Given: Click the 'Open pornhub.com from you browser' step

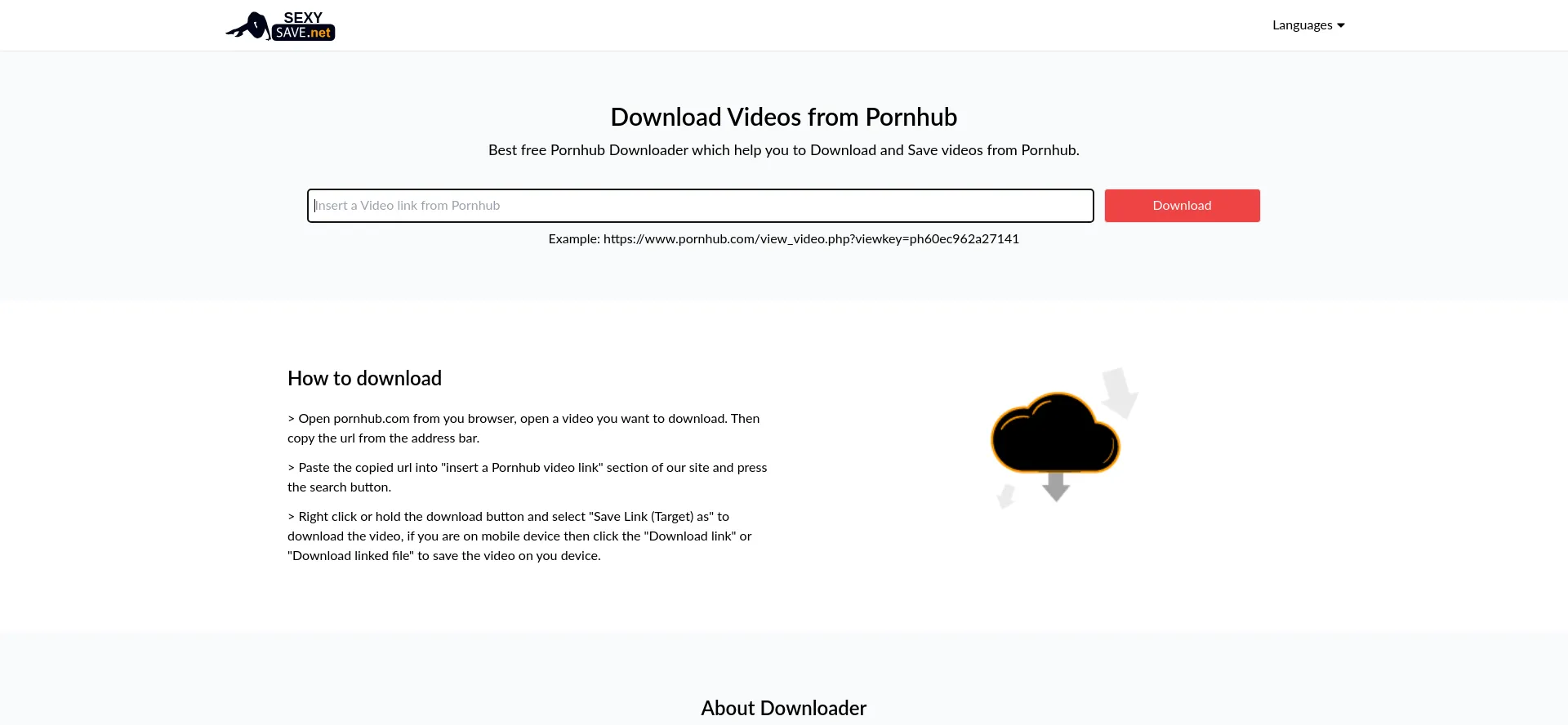Looking at the screenshot, I should point(523,429).
